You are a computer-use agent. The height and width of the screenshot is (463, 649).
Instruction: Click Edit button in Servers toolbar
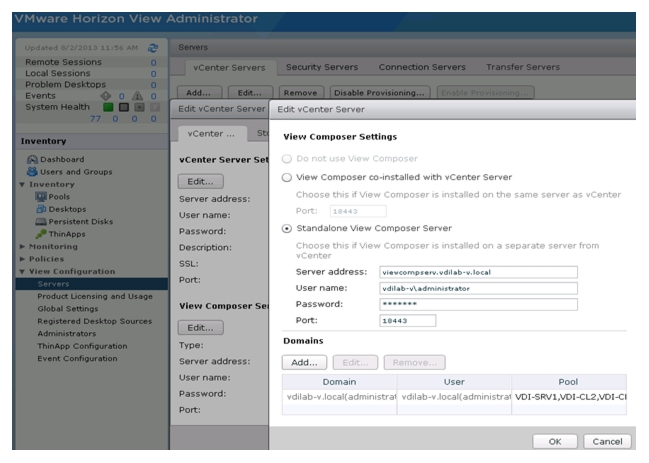[250, 93]
